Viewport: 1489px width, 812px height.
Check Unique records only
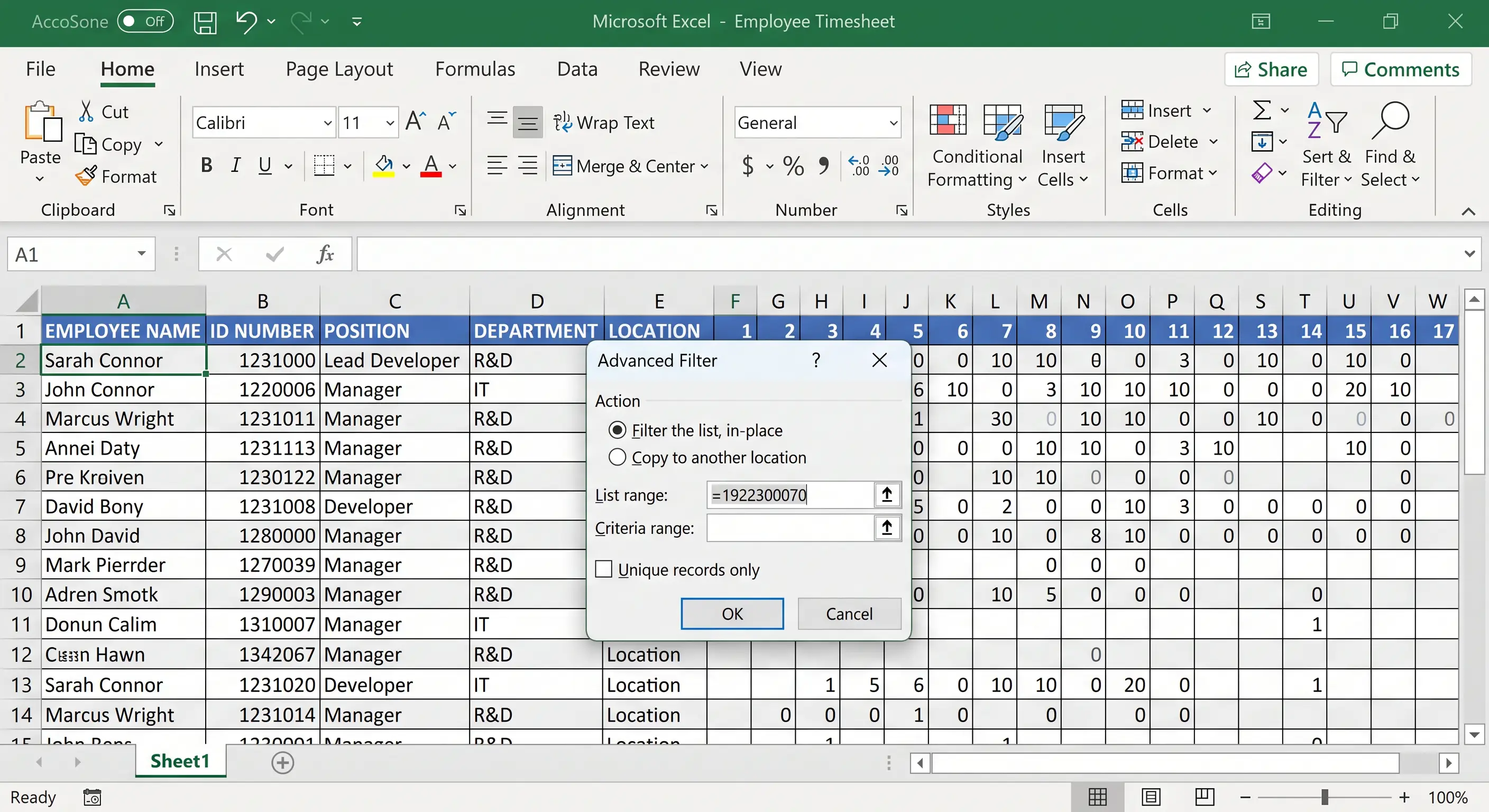[603, 569]
